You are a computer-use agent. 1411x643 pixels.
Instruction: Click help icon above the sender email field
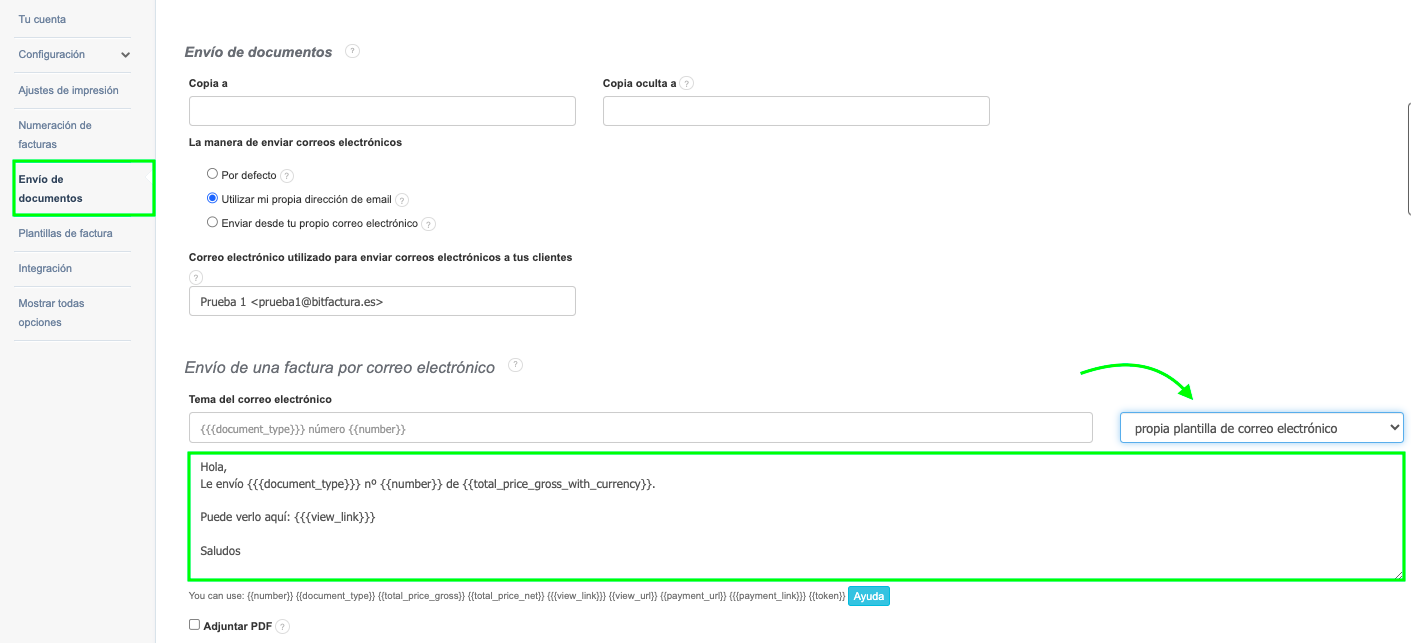(196, 277)
